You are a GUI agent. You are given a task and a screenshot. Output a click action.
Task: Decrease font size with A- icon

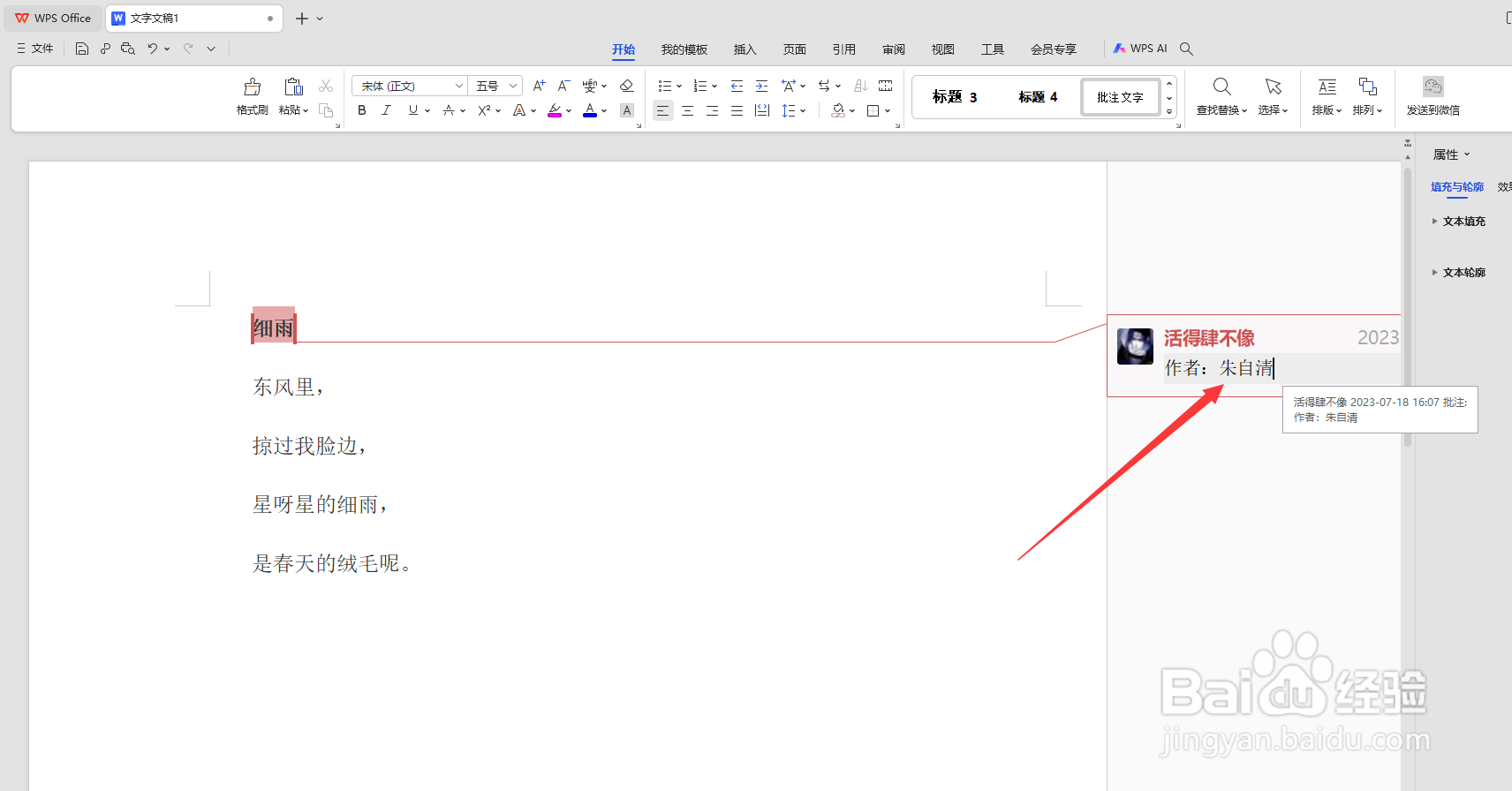pos(563,86)
